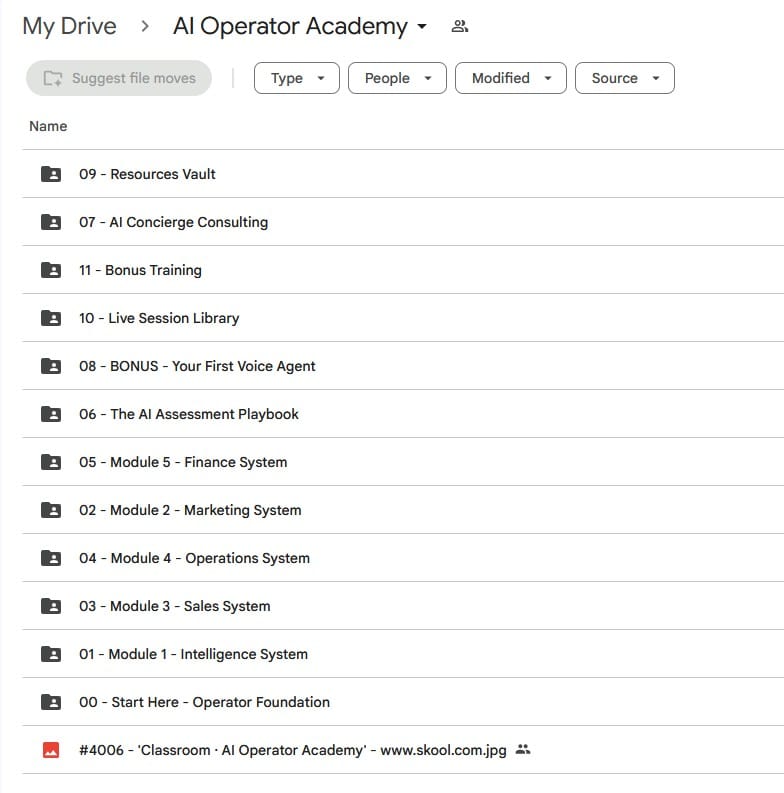Open the People filter dropdown
784x793 pixels.
[397, 78]
